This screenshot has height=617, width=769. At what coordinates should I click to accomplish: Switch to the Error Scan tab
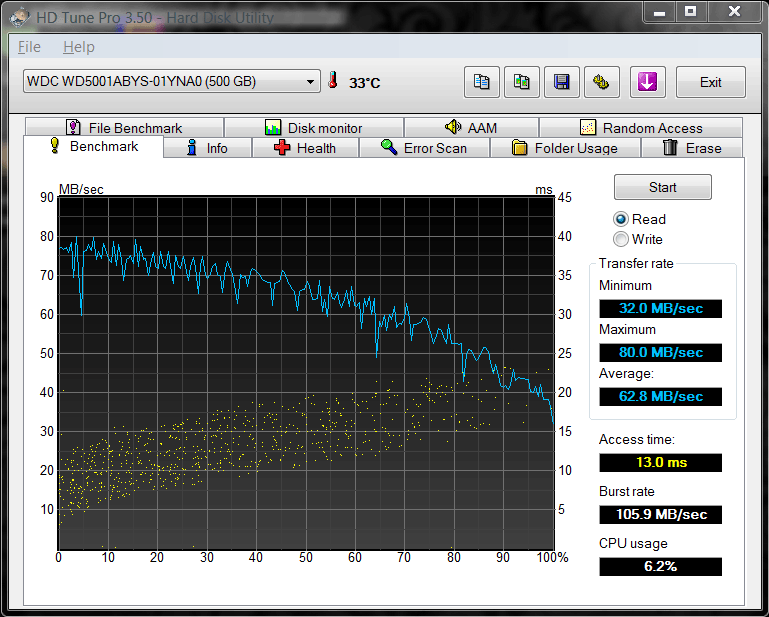(425, 148)
